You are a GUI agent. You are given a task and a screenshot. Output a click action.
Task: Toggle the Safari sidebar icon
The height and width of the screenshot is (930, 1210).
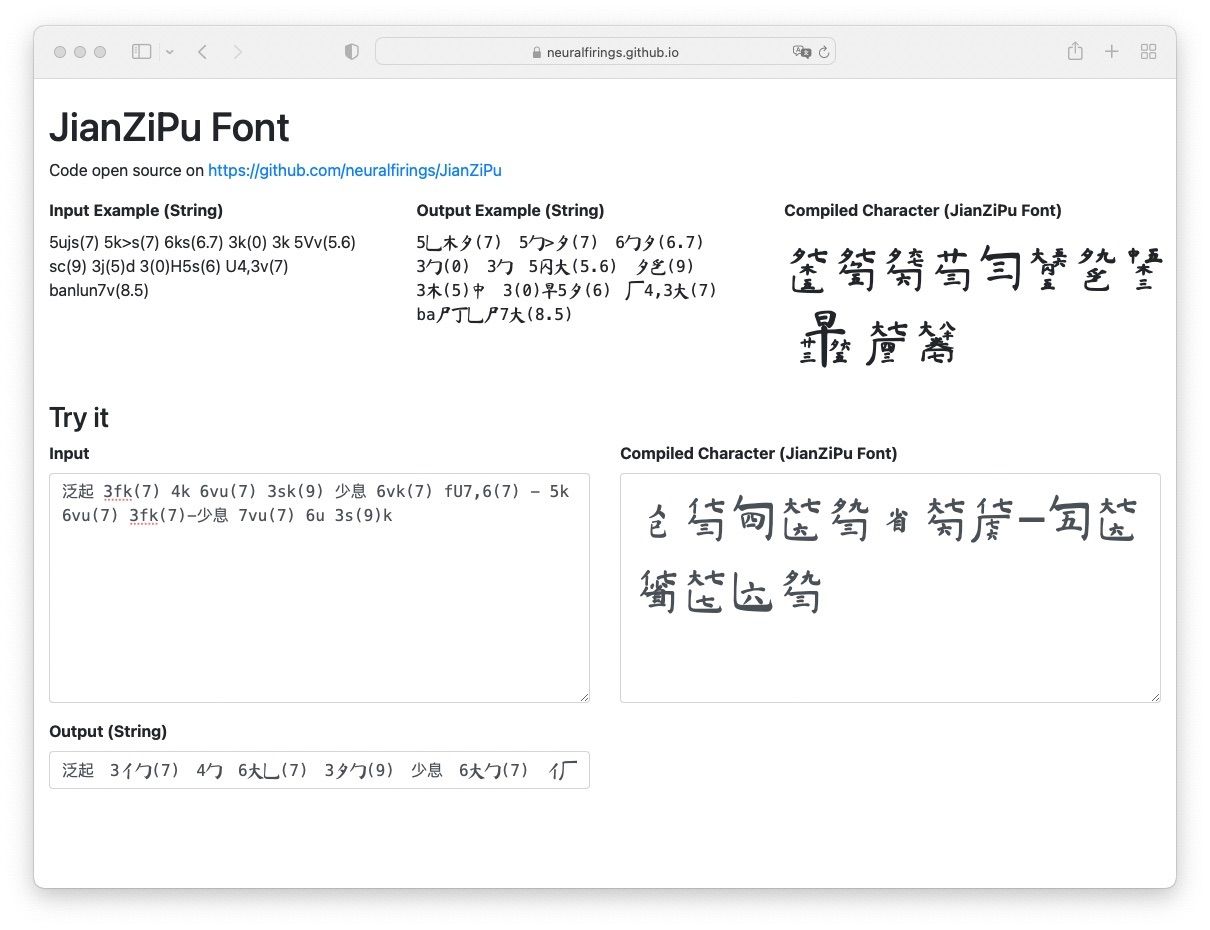141,51
